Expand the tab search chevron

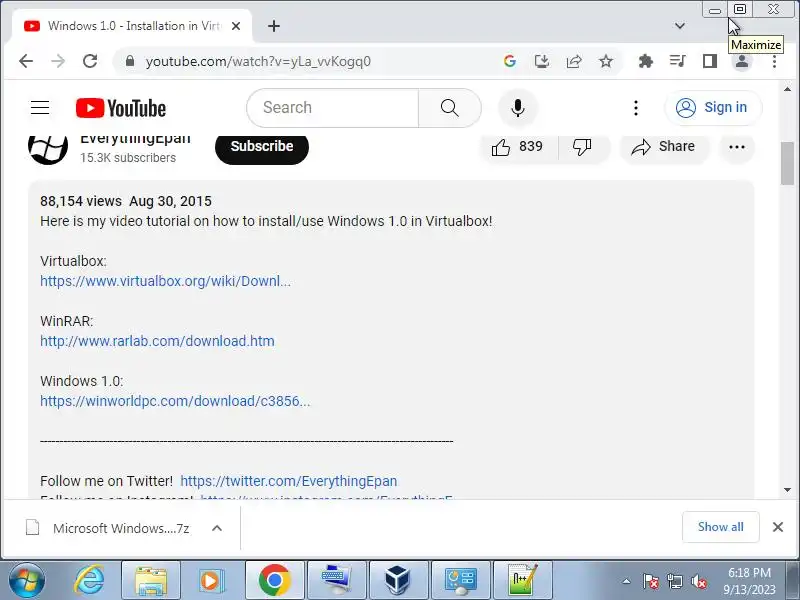coord(680,26)
